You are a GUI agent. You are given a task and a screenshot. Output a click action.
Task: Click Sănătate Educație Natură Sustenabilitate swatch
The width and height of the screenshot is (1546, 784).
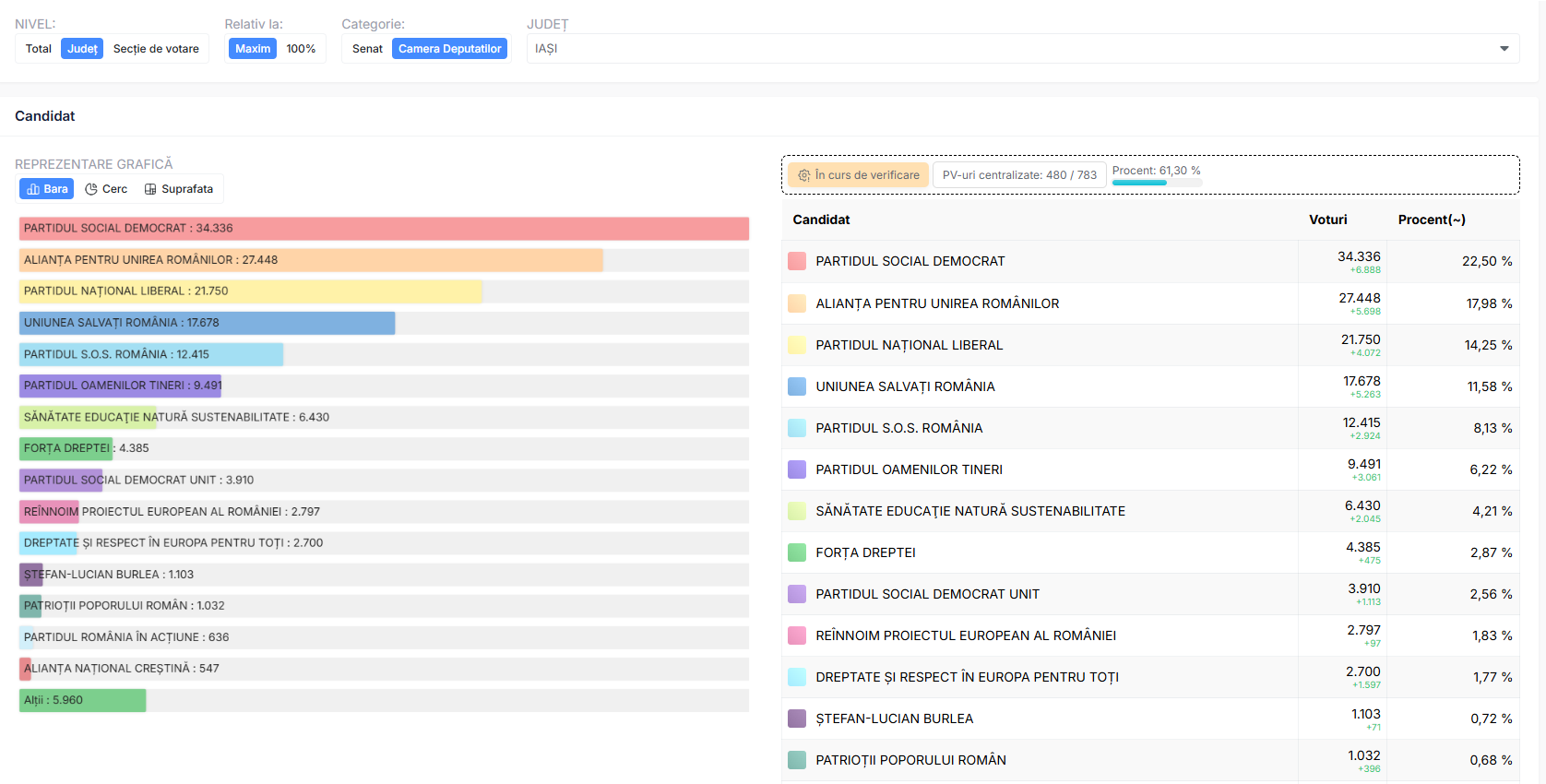tap(797, 511)
